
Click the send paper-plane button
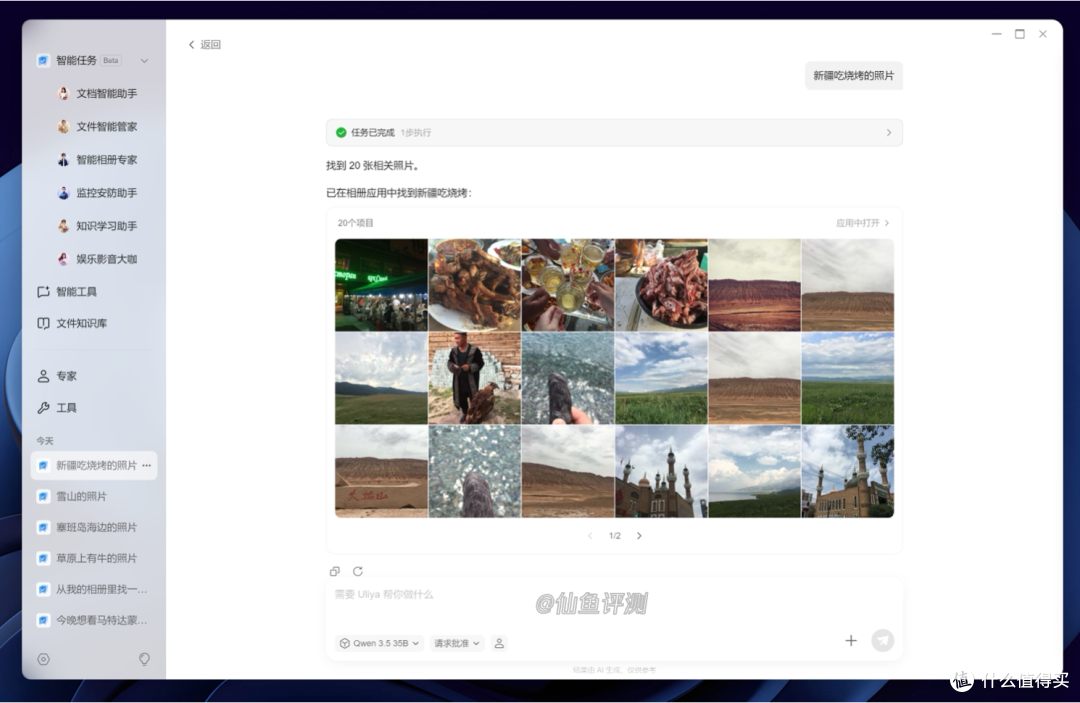click(x=883, y=640)
